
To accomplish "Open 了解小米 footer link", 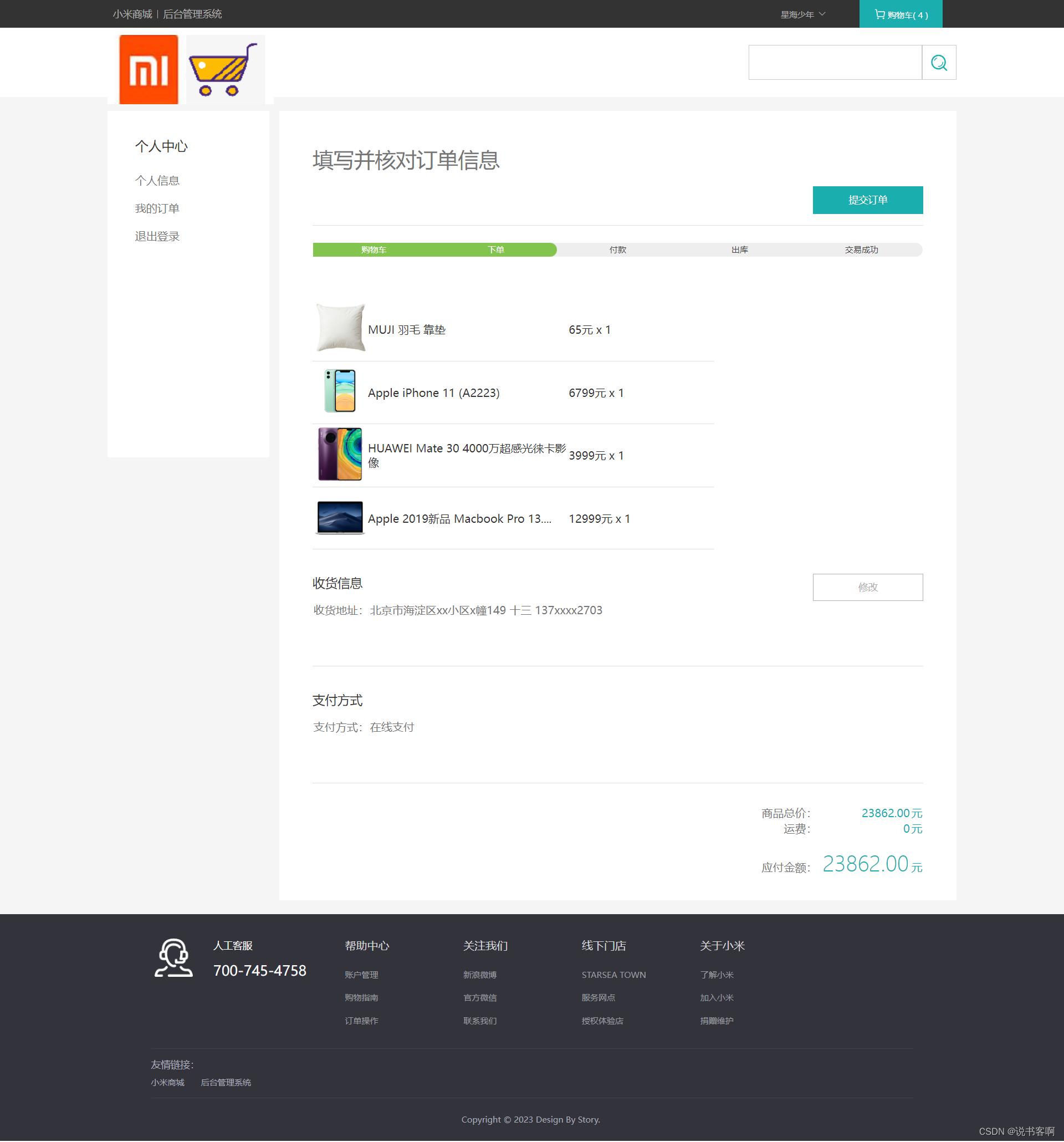I will 717,975.
